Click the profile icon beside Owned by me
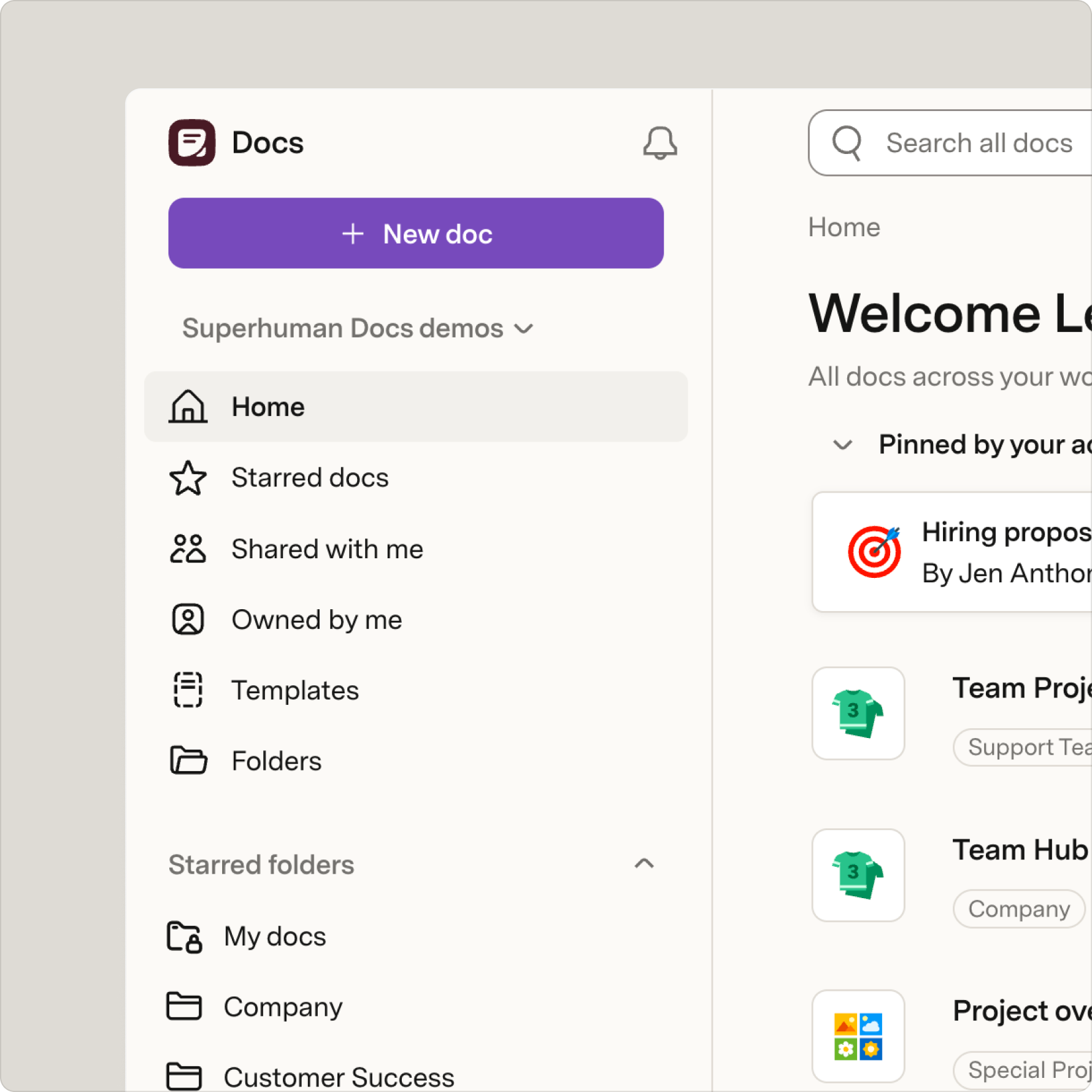The image size is (1092, 1092). click(188, 619)
